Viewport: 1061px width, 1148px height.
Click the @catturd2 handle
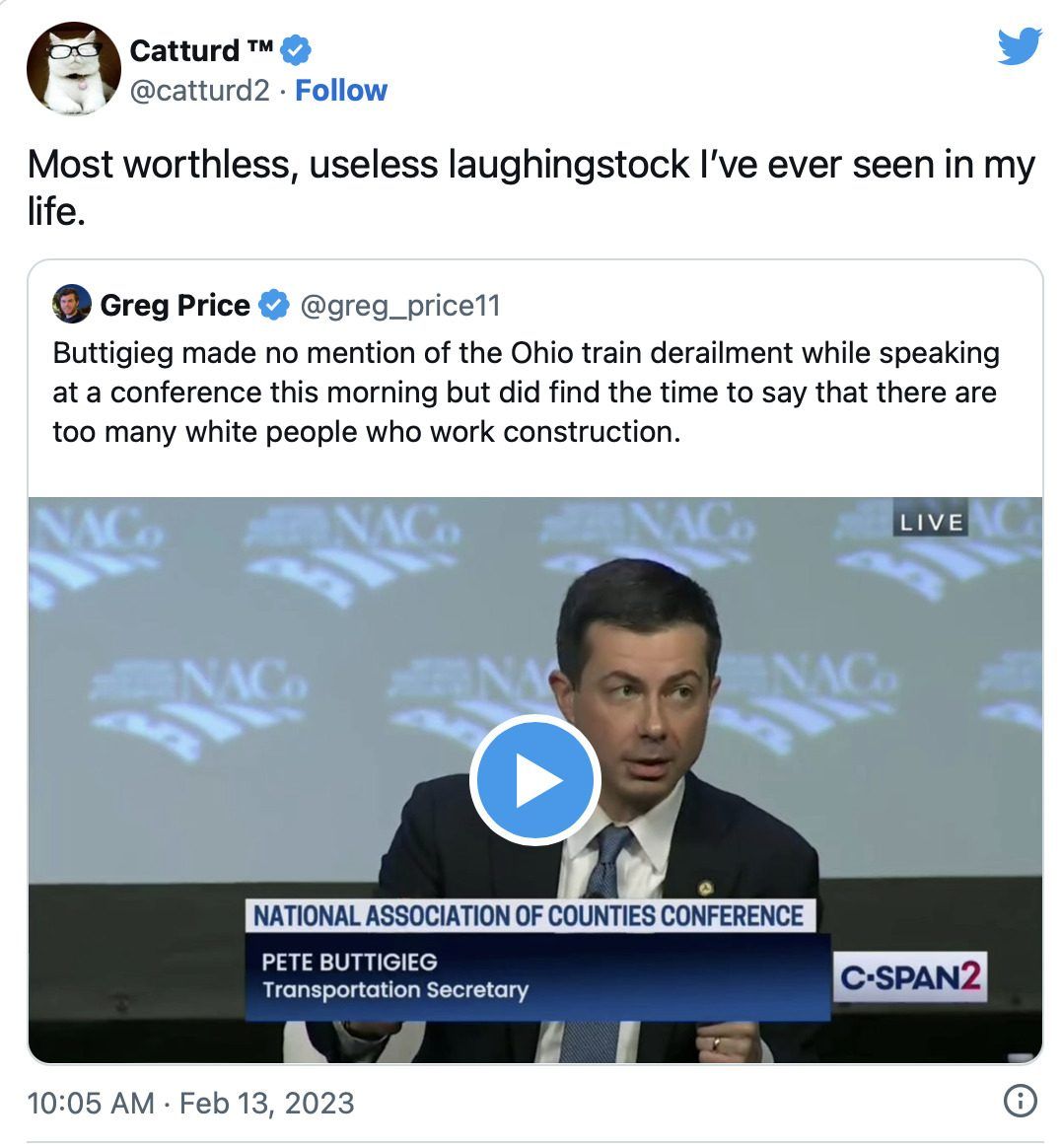tap(200, 91)
